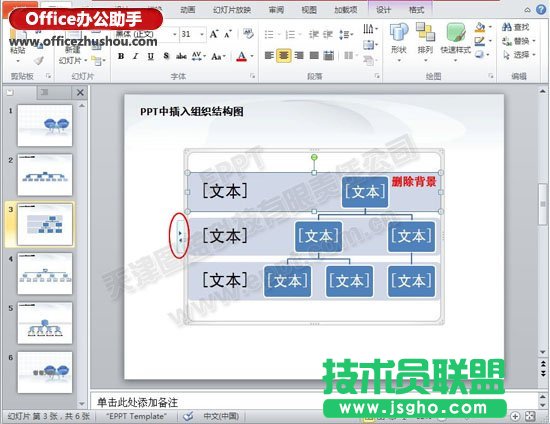
Task: Open the Select (选择) dropdown
Action: pos(519,55)
